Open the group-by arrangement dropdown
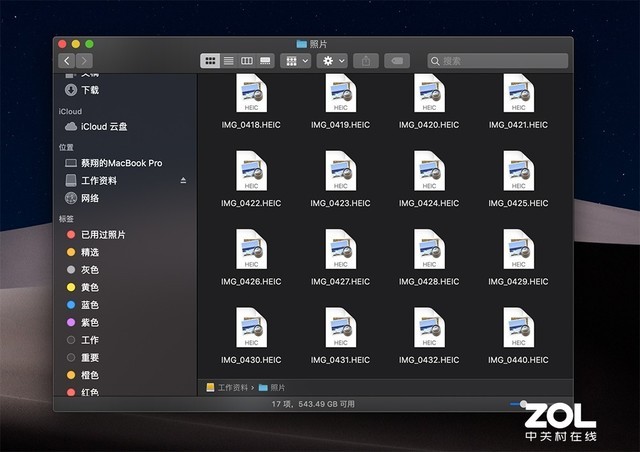640x452 pixels. pos(297,61)
